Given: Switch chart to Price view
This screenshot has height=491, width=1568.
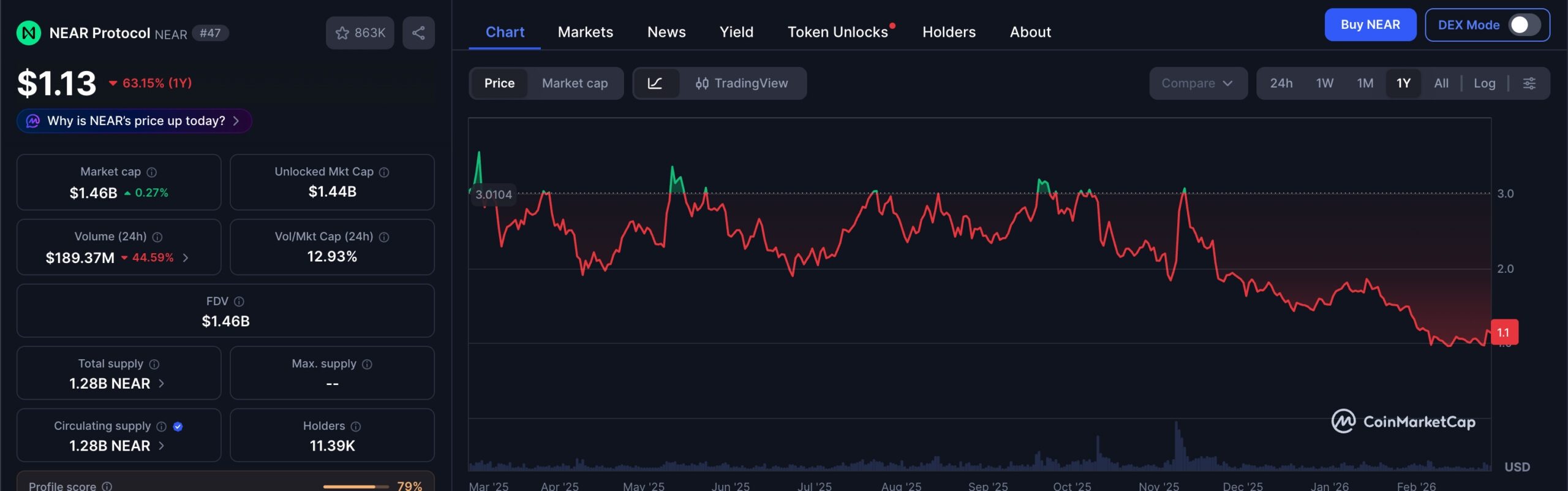Looking at the screenshot, I should [x=499, y=83].
